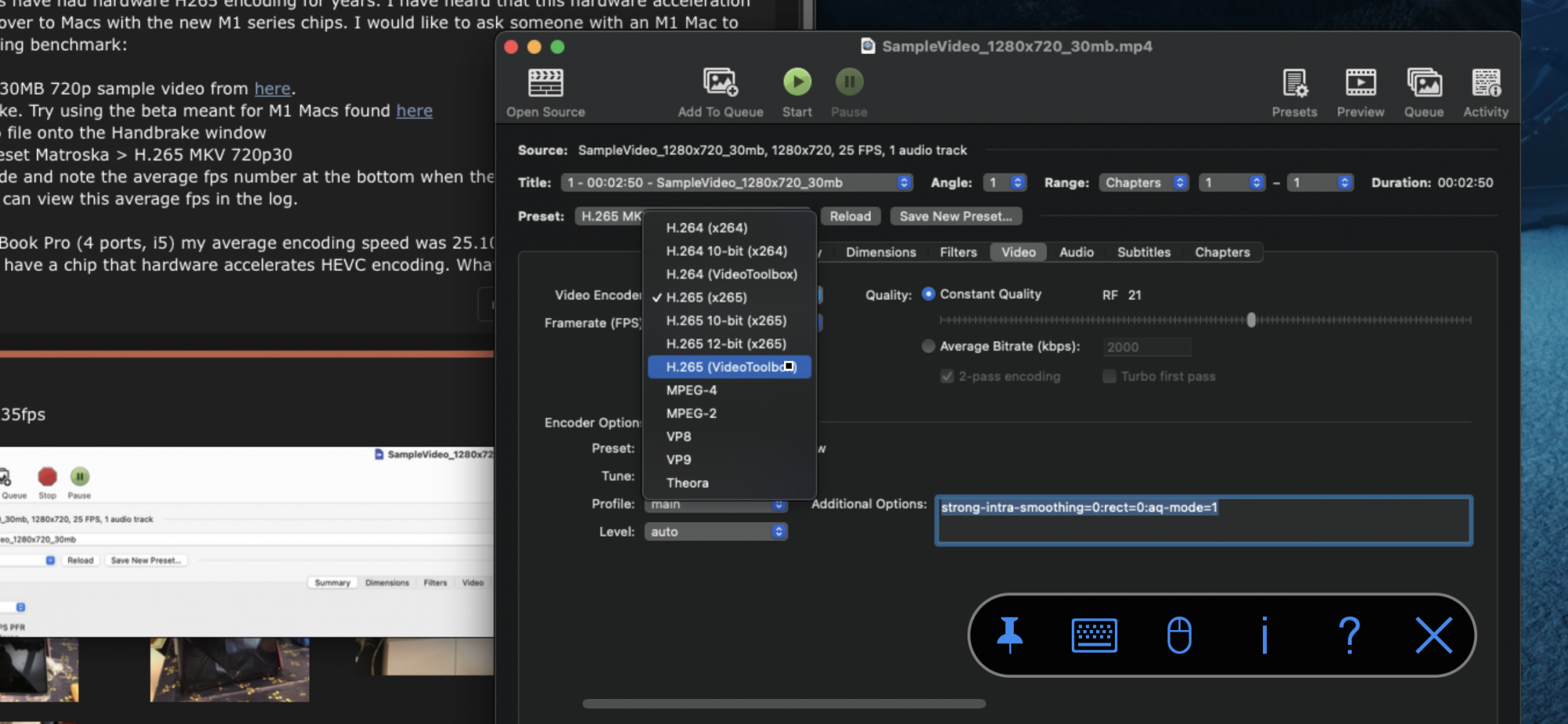The height and width of the screenshot is (724, 1568).
Task: Click the RF quality slider handle
Action: [1251, 320]
